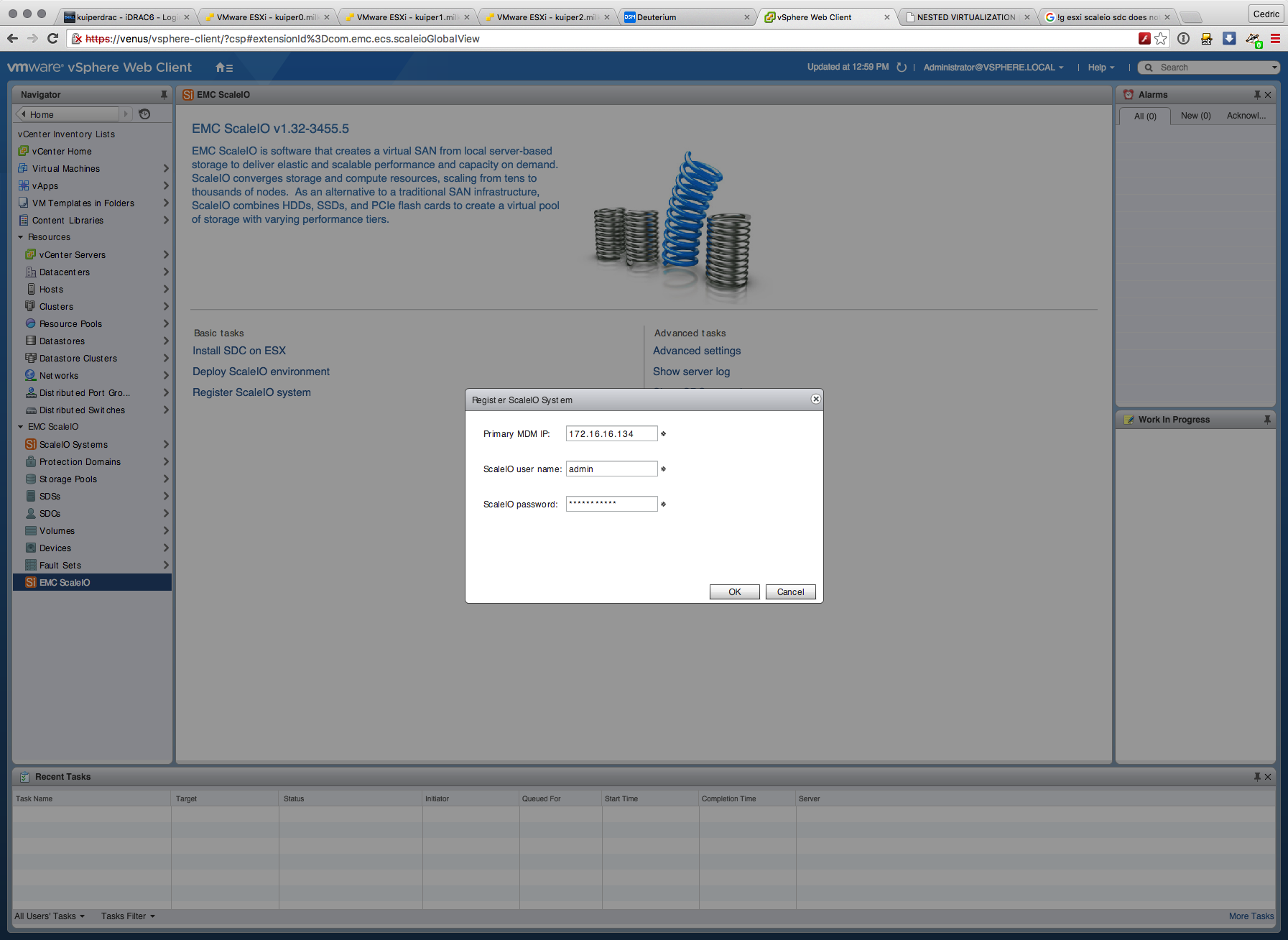The image size is (1288, 940).
Task: Click the navigator history icon
Action: (x=144, y=114)
